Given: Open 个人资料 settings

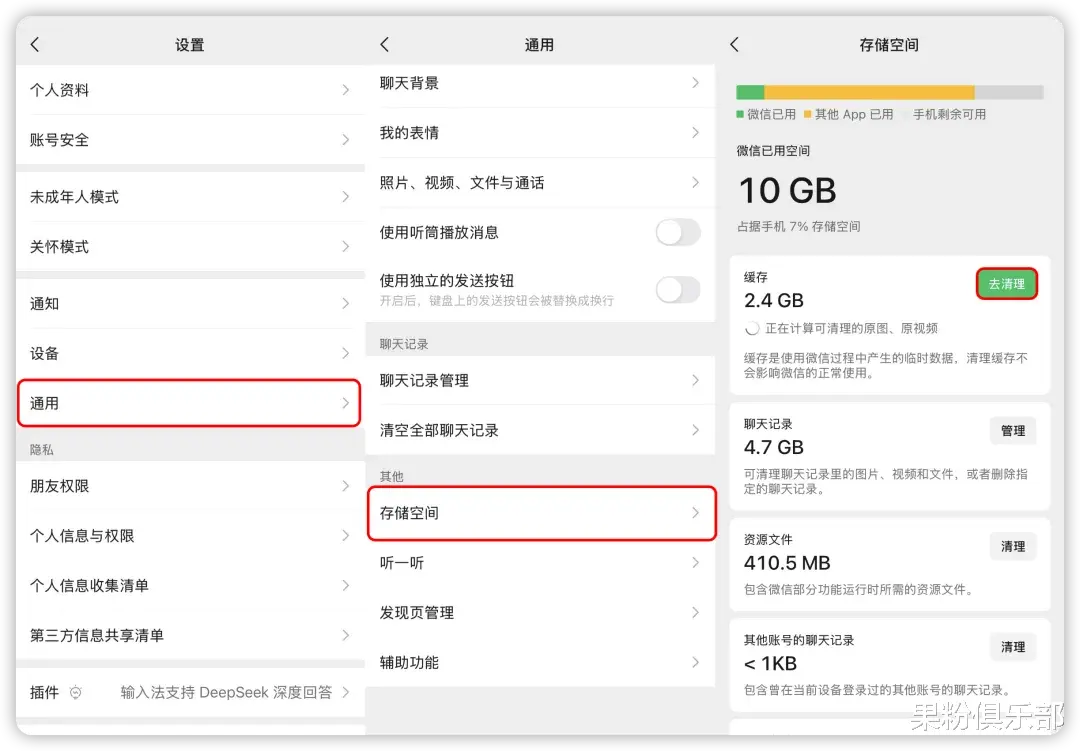Looking at the screenshot, I should 189,89.
